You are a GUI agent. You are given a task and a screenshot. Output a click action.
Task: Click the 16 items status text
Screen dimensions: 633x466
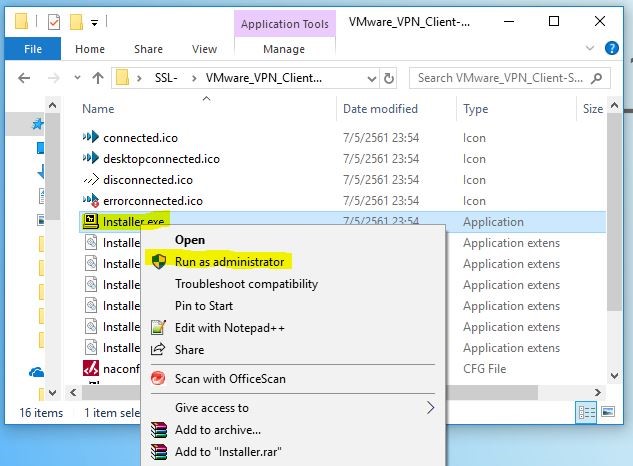tap(41, 413)
